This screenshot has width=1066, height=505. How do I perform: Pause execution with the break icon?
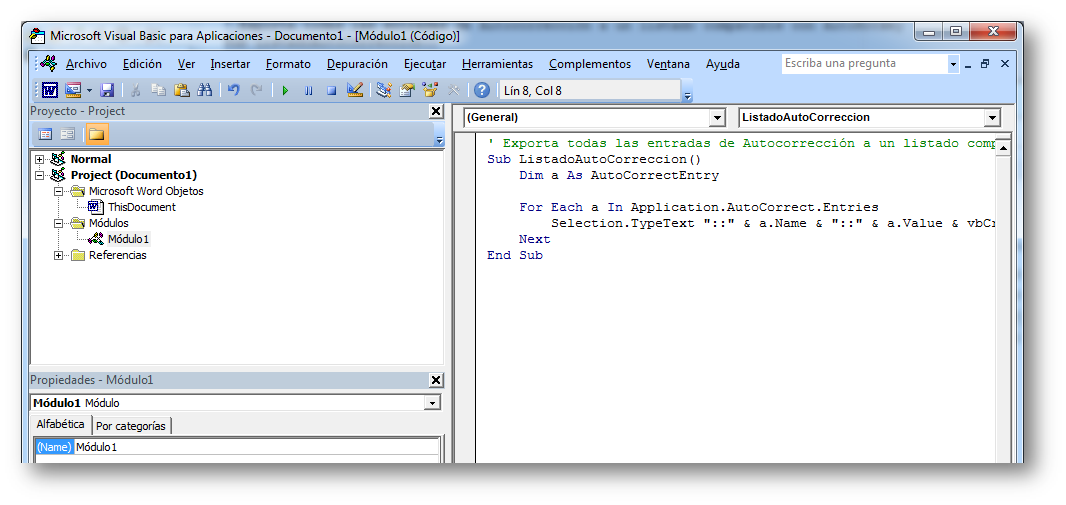pos(309,90)
